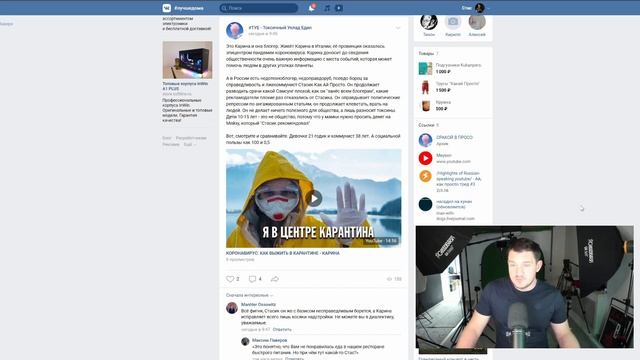The image size is (640, 360).
Task: Open the red YouTube icon link
Action: point(425,158)
